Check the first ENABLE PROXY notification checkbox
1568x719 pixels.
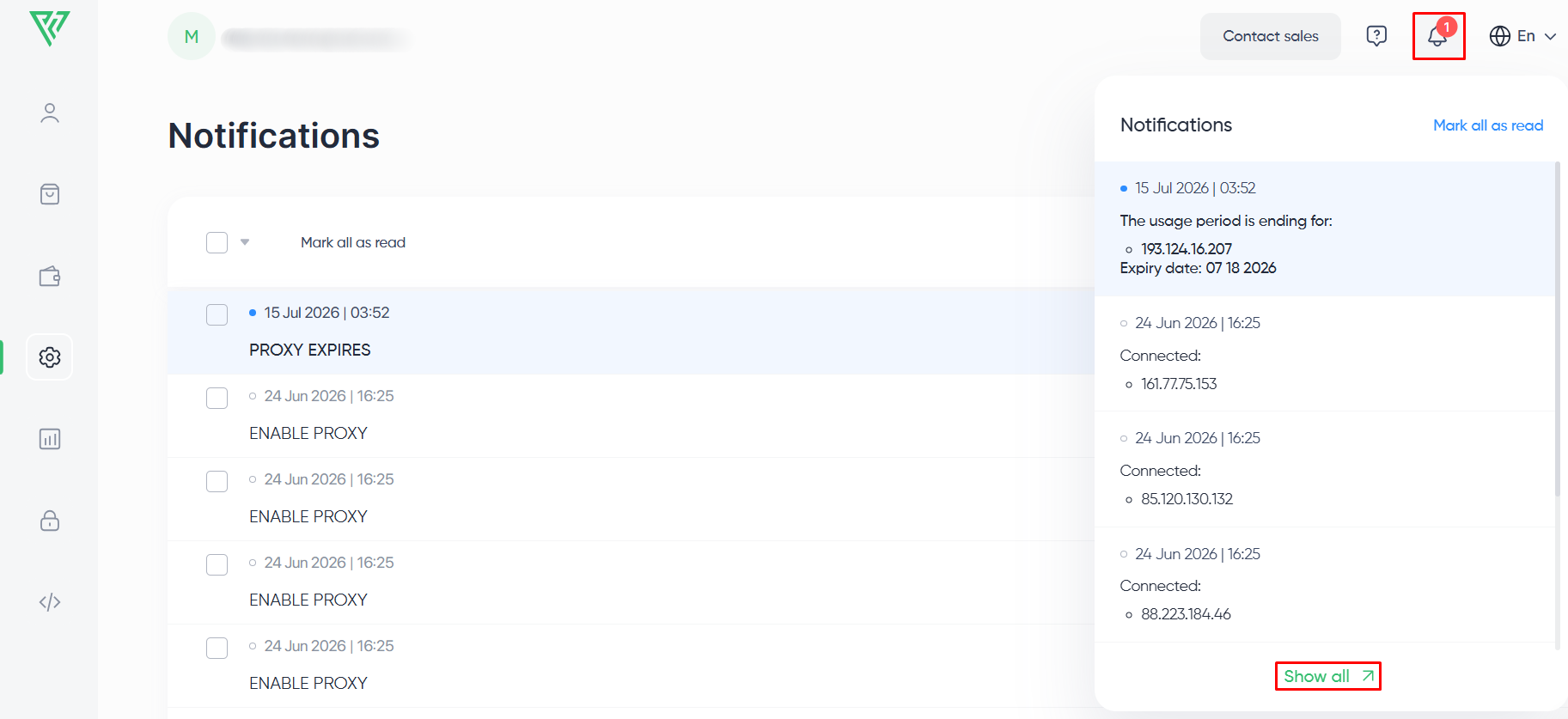pos(217,398)
